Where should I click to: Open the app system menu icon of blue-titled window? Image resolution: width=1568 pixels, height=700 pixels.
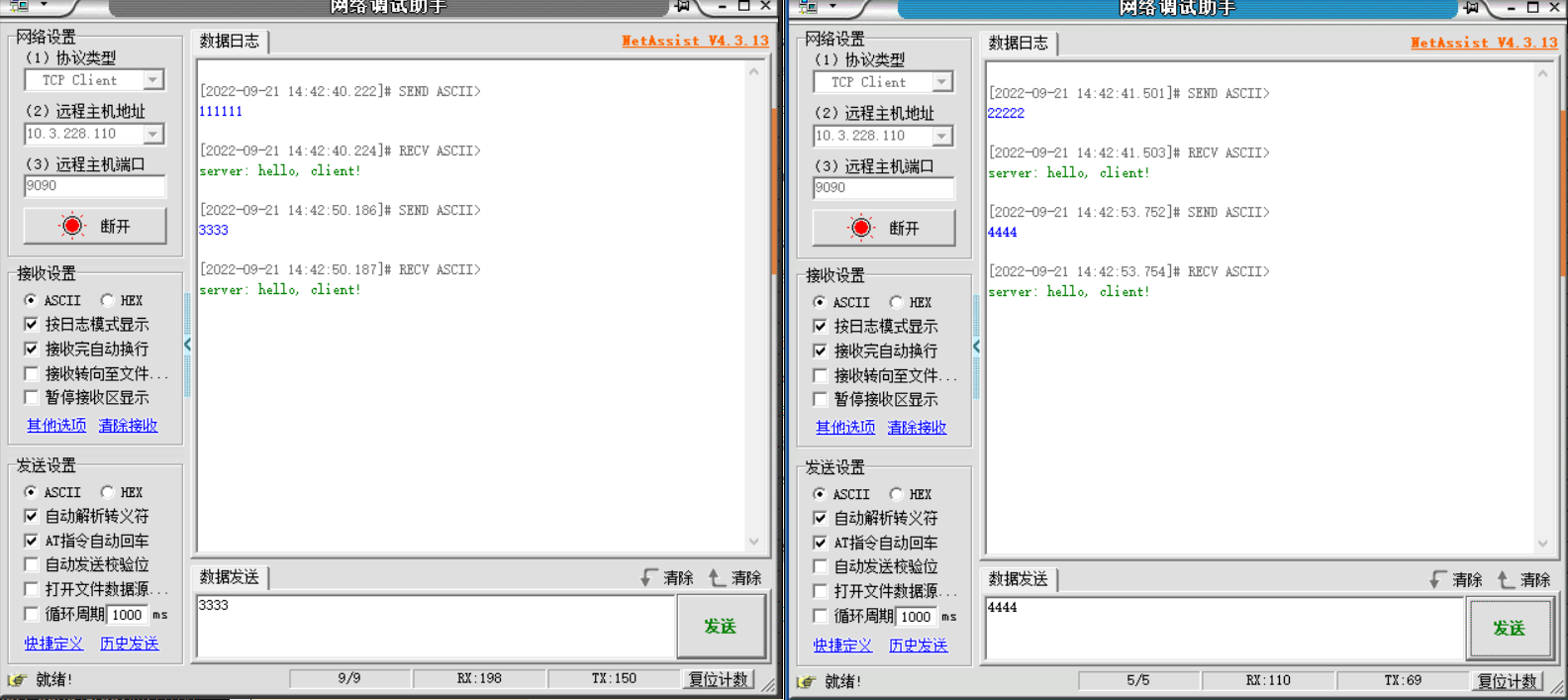point(808,7)
